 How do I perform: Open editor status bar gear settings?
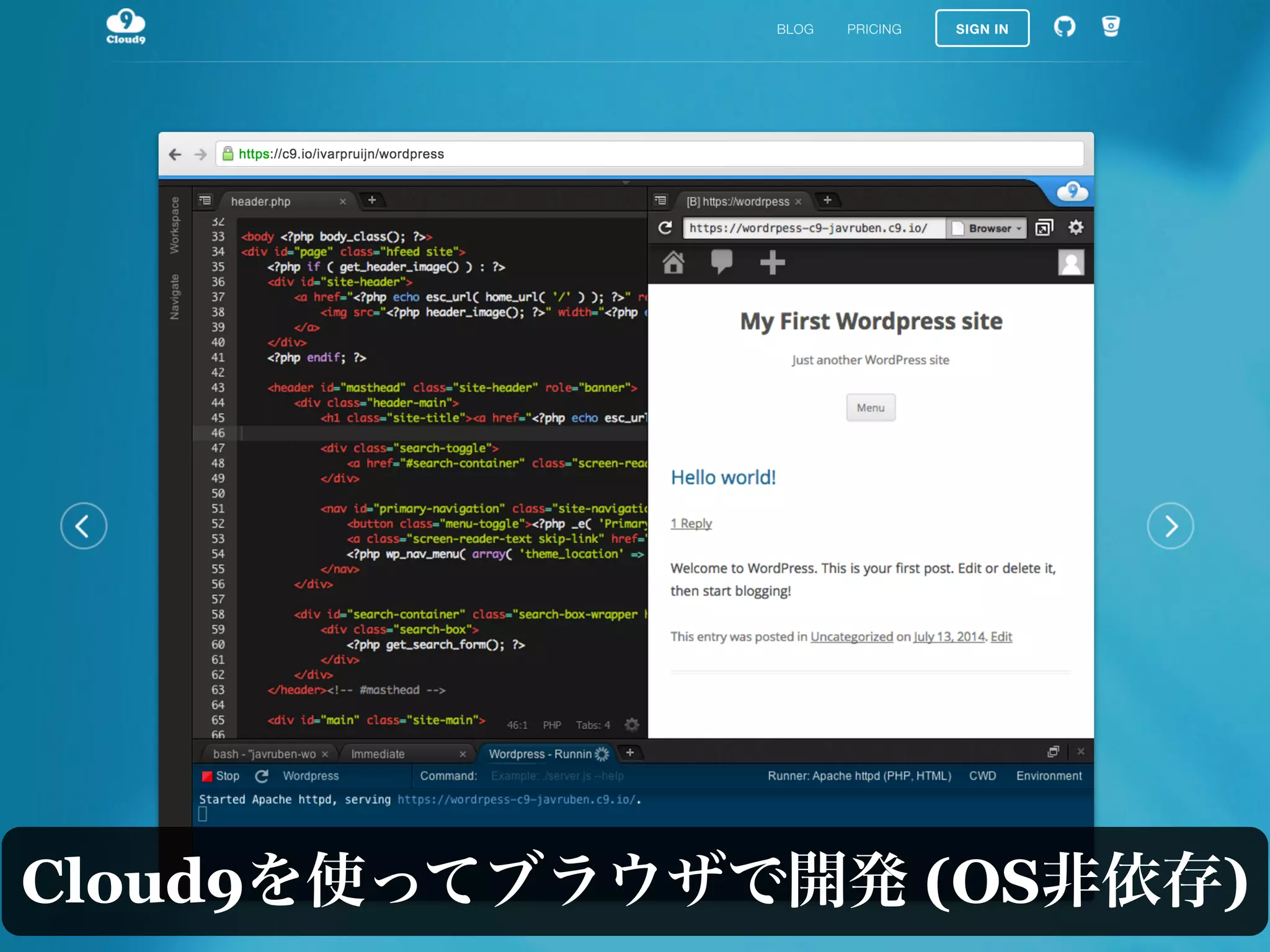[x=632, y=725]
